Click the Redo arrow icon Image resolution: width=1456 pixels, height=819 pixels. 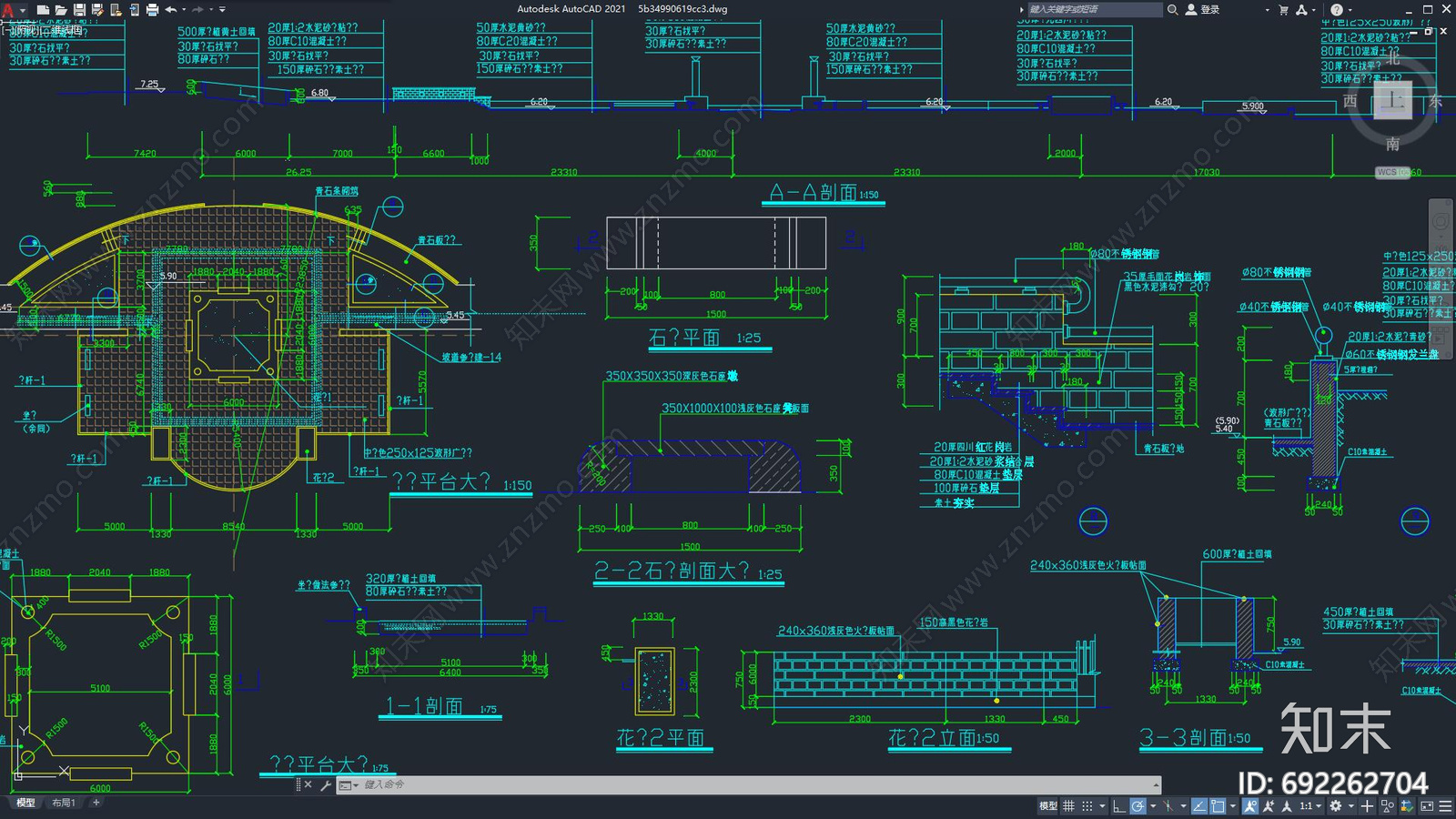(x=197, y=10)
